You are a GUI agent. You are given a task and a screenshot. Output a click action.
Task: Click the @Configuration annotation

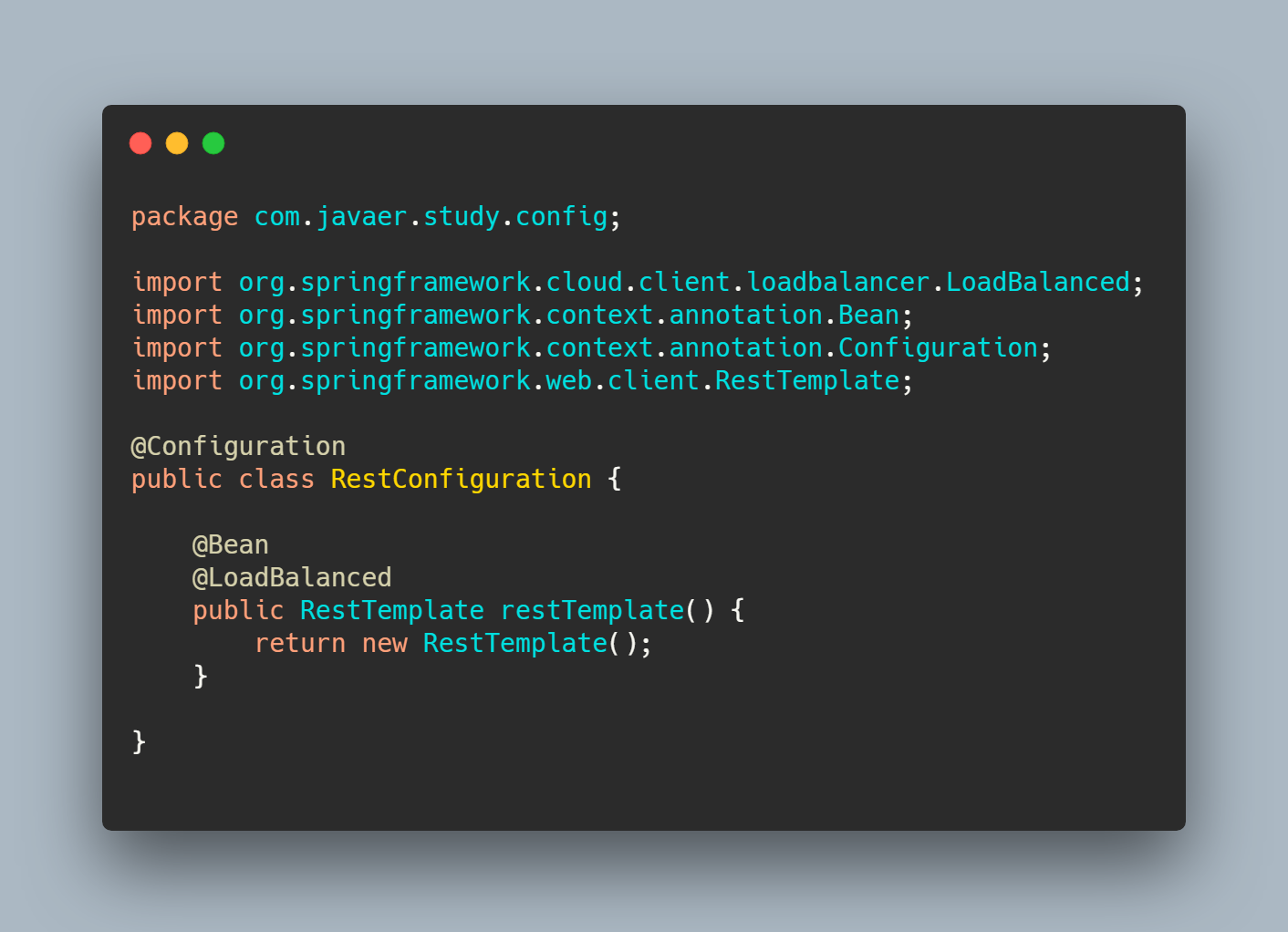tap(238, 448)
